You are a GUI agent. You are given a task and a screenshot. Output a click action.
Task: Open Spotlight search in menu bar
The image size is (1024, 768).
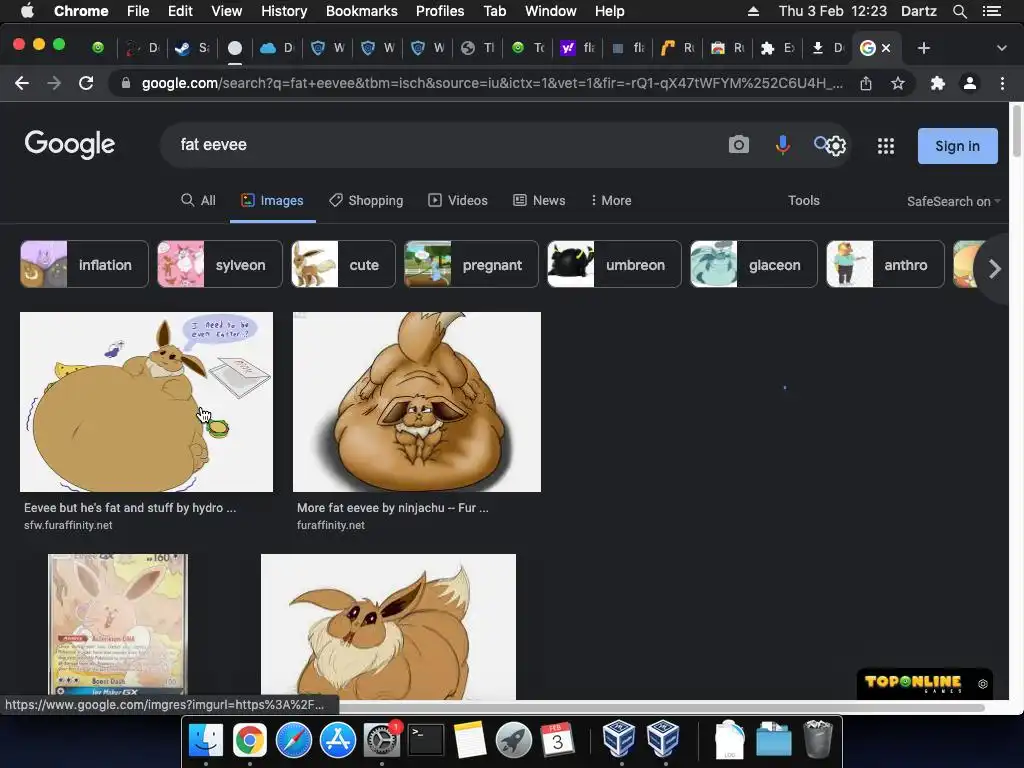(959, 11)
